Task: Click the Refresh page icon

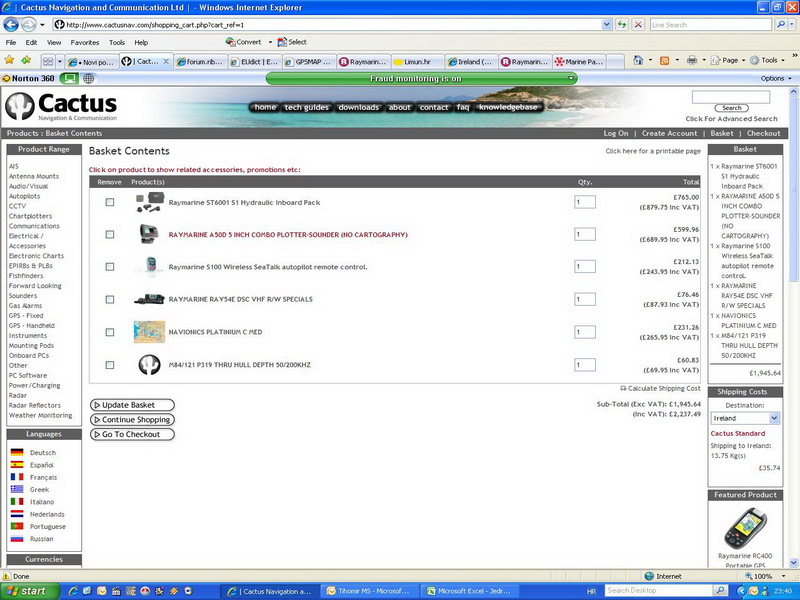Action: point(621,24)
